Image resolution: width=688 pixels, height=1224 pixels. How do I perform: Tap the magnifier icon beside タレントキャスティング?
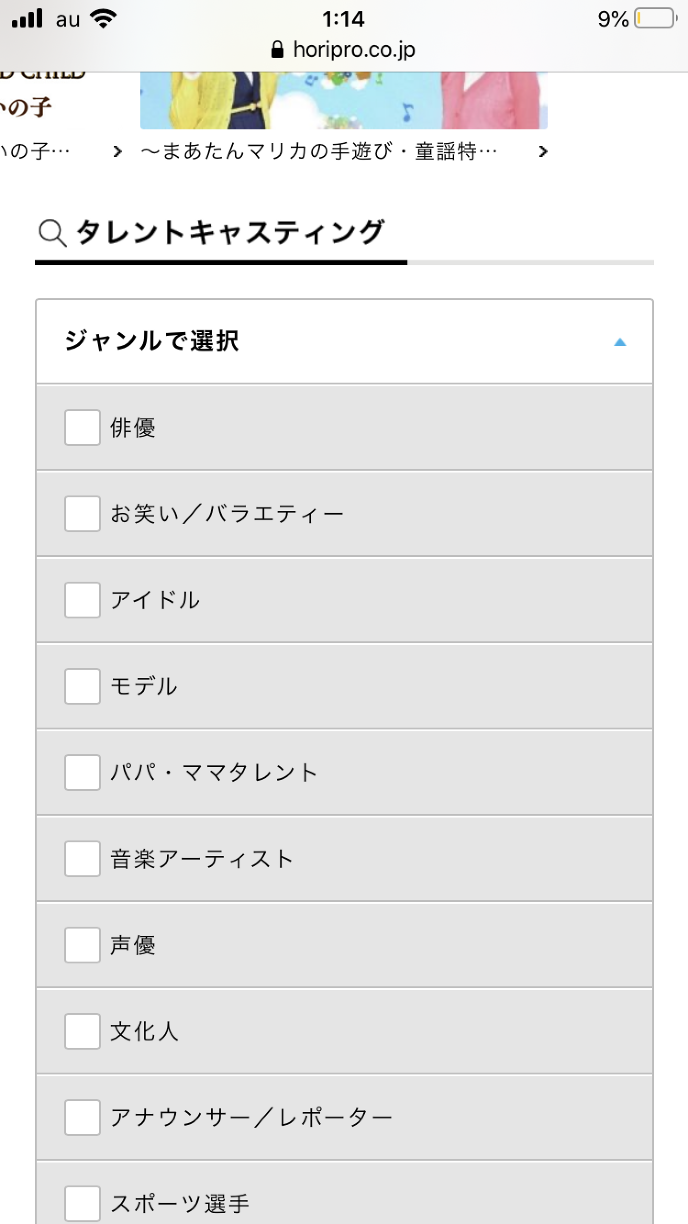click(x=51, y=234)
